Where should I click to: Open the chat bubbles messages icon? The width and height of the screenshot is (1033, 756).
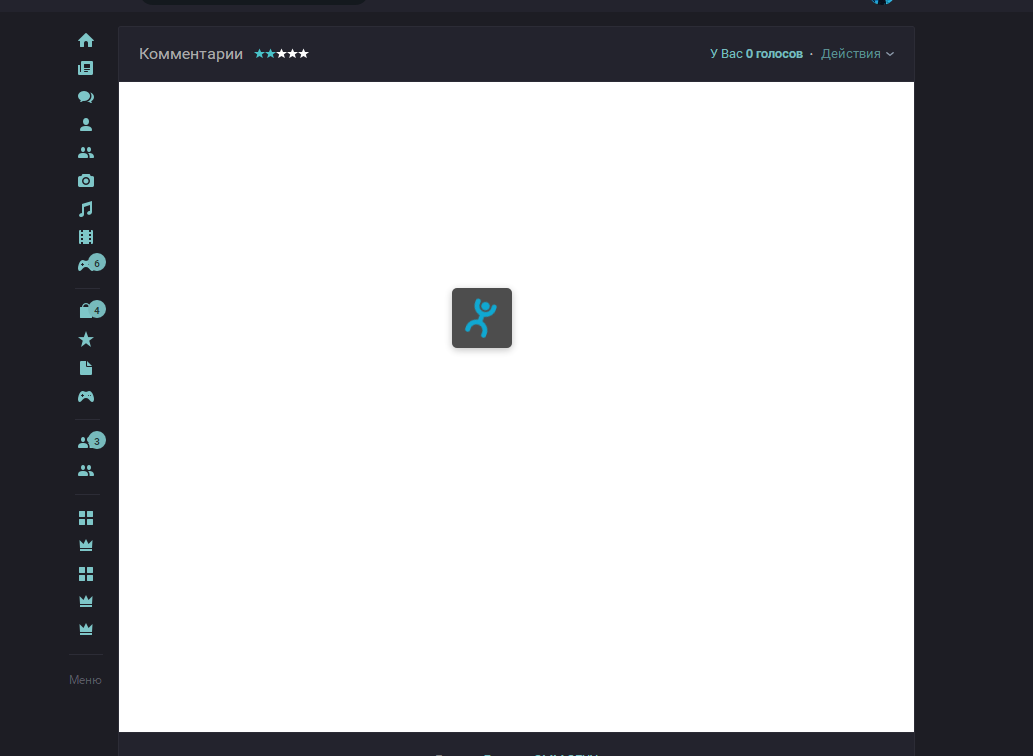(x=86, y=97)
